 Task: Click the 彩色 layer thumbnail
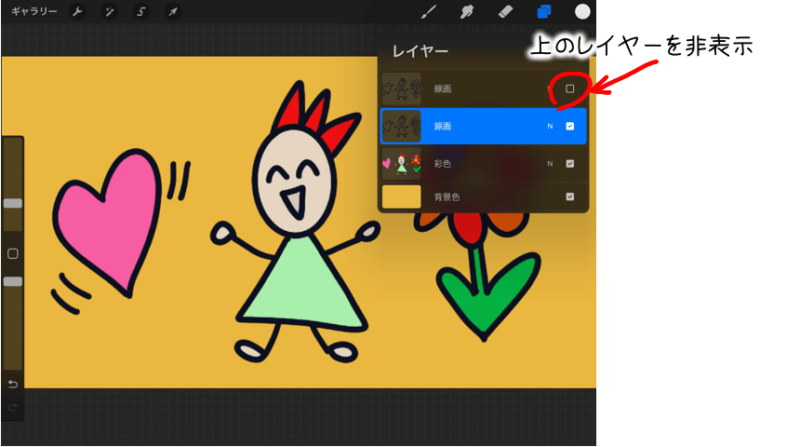[402, 164]
